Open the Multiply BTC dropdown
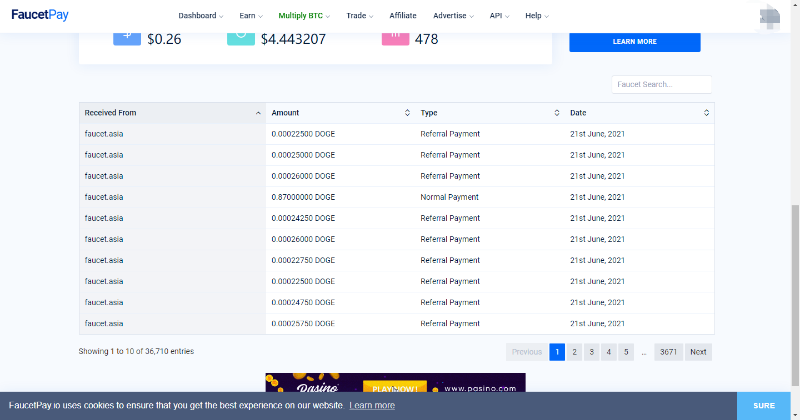The height and width of the screenshot is (420, 800). pyautogui.click(x=304, y=16)
